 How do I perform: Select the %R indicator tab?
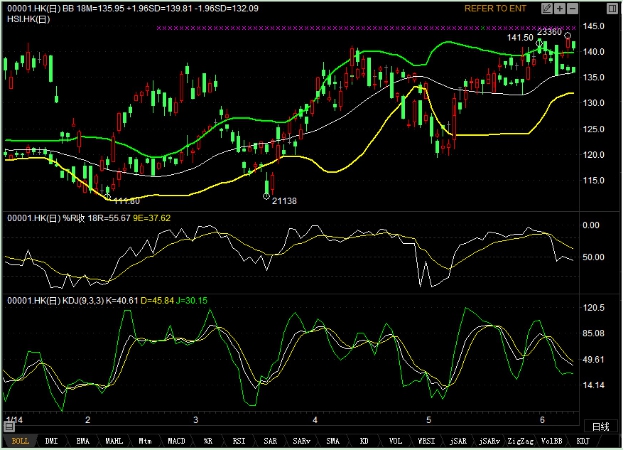coord(208,440)
